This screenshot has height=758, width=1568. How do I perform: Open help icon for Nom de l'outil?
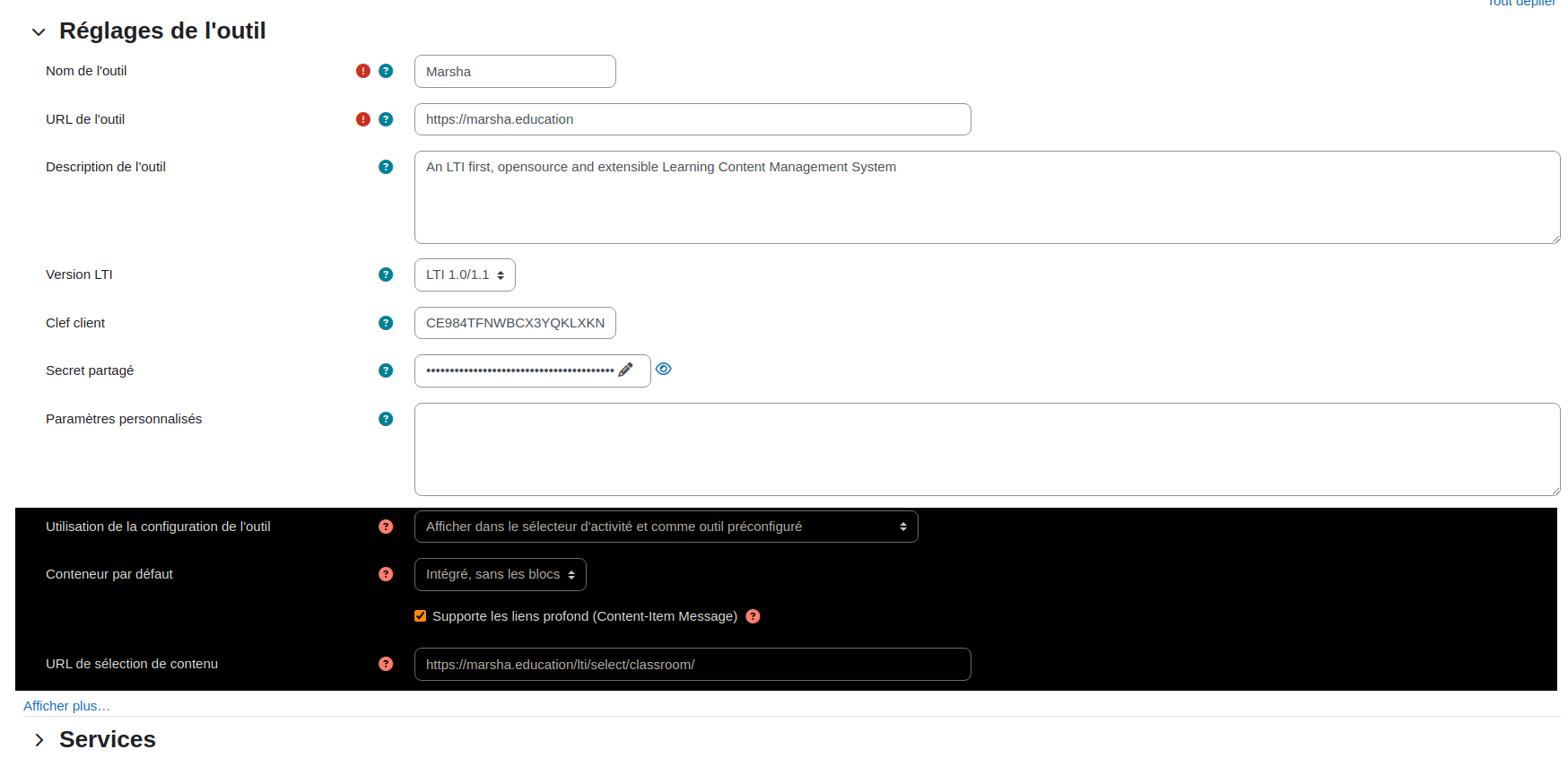[x=386, y=71]
